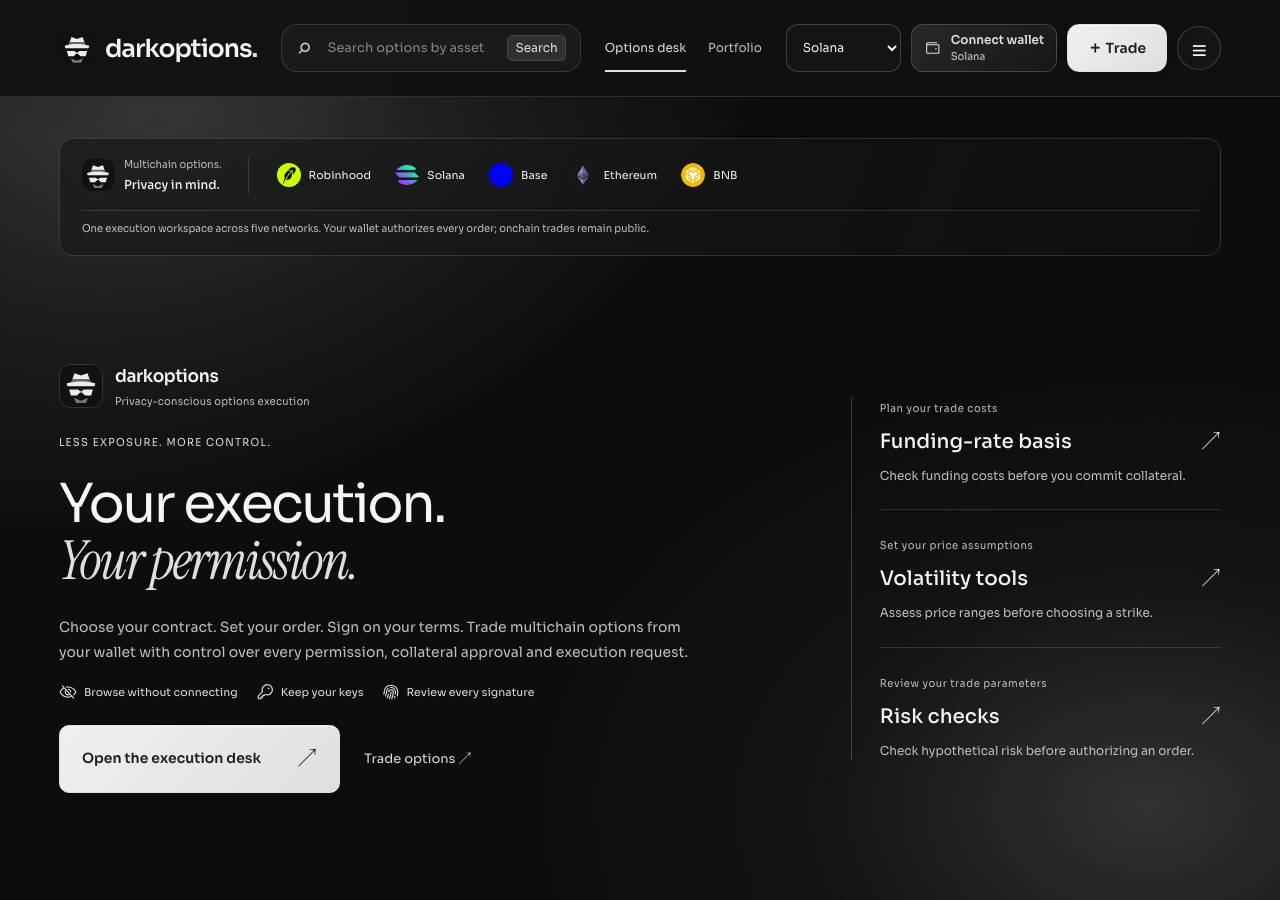Click Open the execution desk label

pos(171,758)
